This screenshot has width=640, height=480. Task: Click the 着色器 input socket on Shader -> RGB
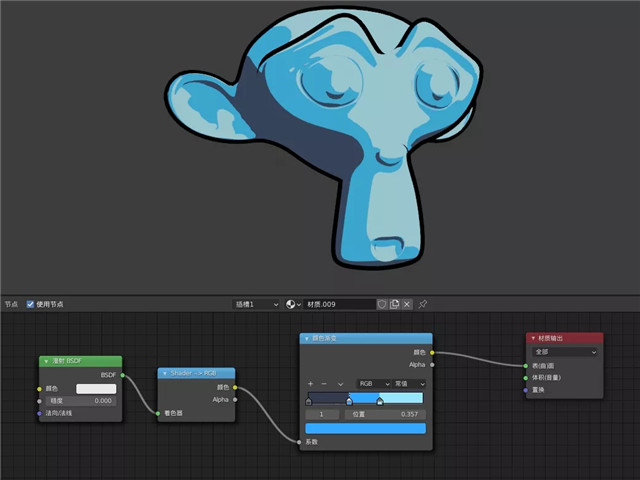[x=158, y=413]
